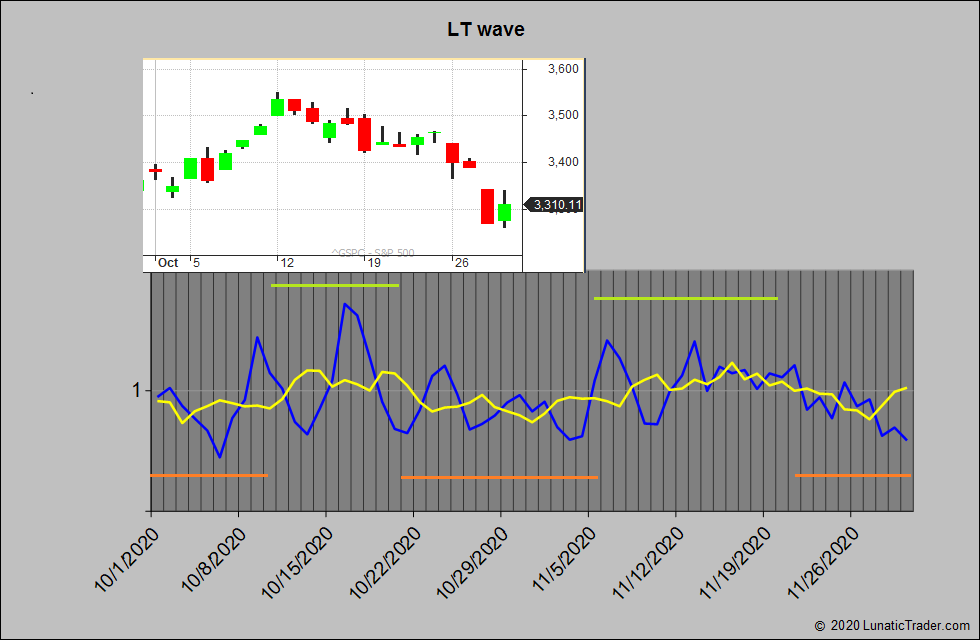The width and height of the screenshot is (980, 640).
Task: Click the middle orange line below the wave
Action: pos(498,477)
